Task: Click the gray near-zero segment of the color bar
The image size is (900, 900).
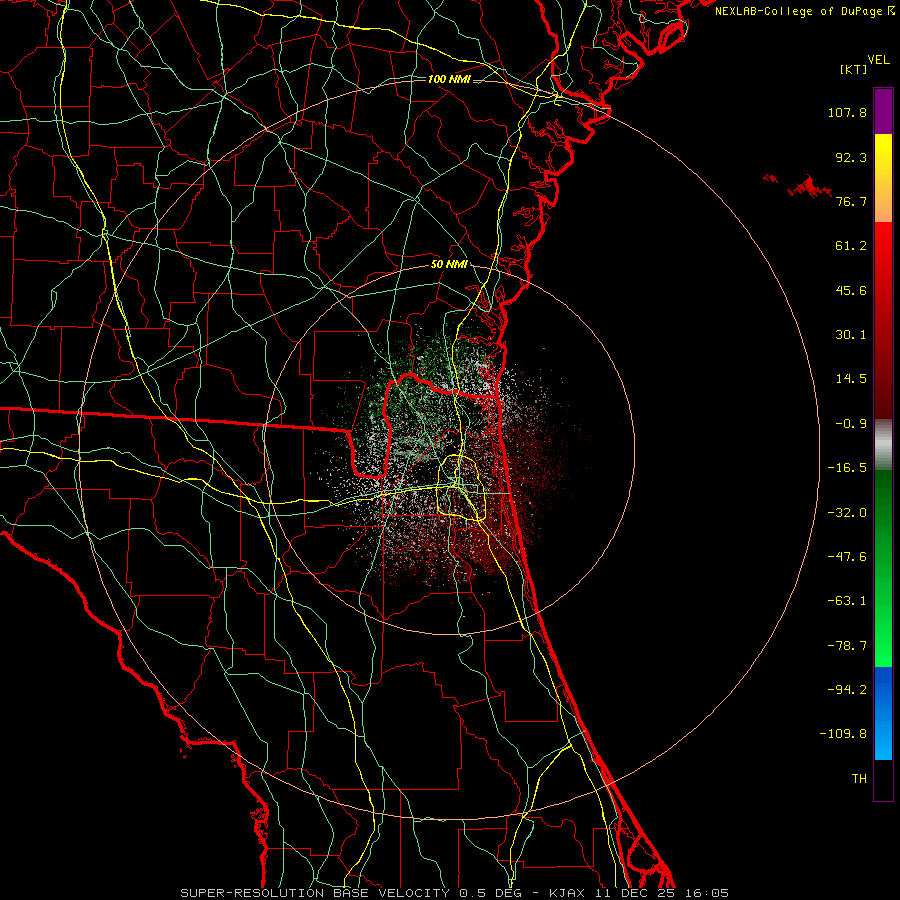Action: click(x=883, y=445)
